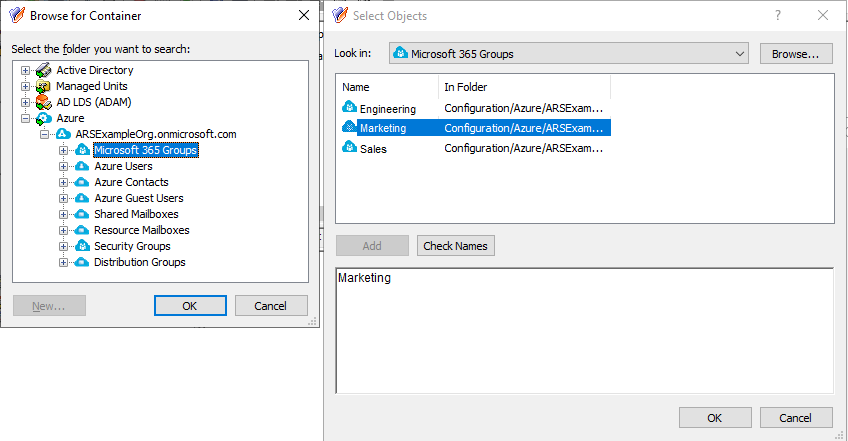Viewport: 848px width, 441px height.
Task: Select the Azure Users tree label
Action: coord(123,166)
